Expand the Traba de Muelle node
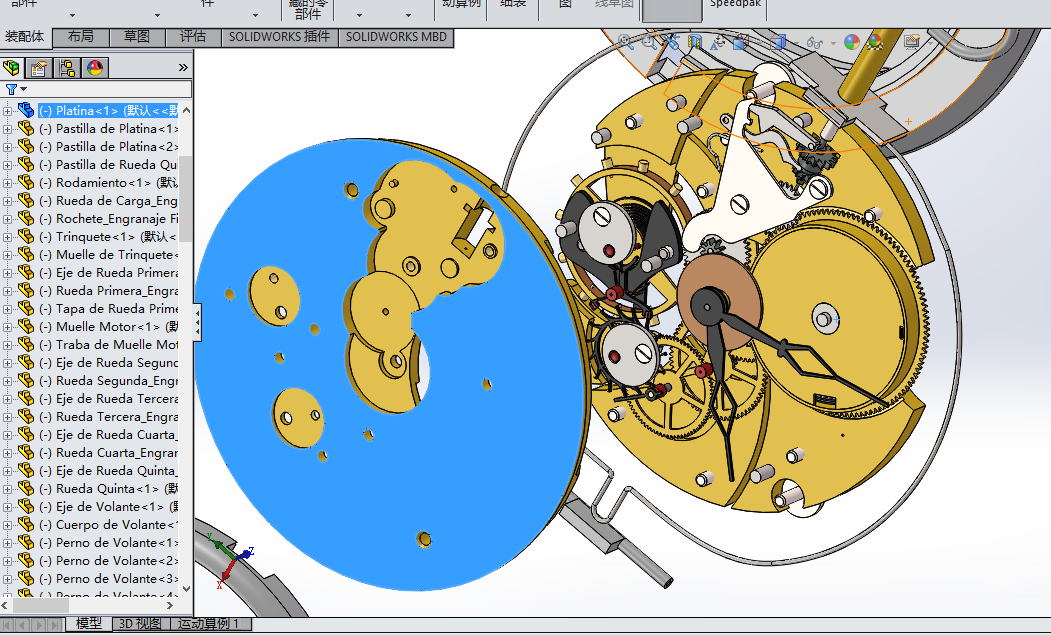 pos(7,345)
